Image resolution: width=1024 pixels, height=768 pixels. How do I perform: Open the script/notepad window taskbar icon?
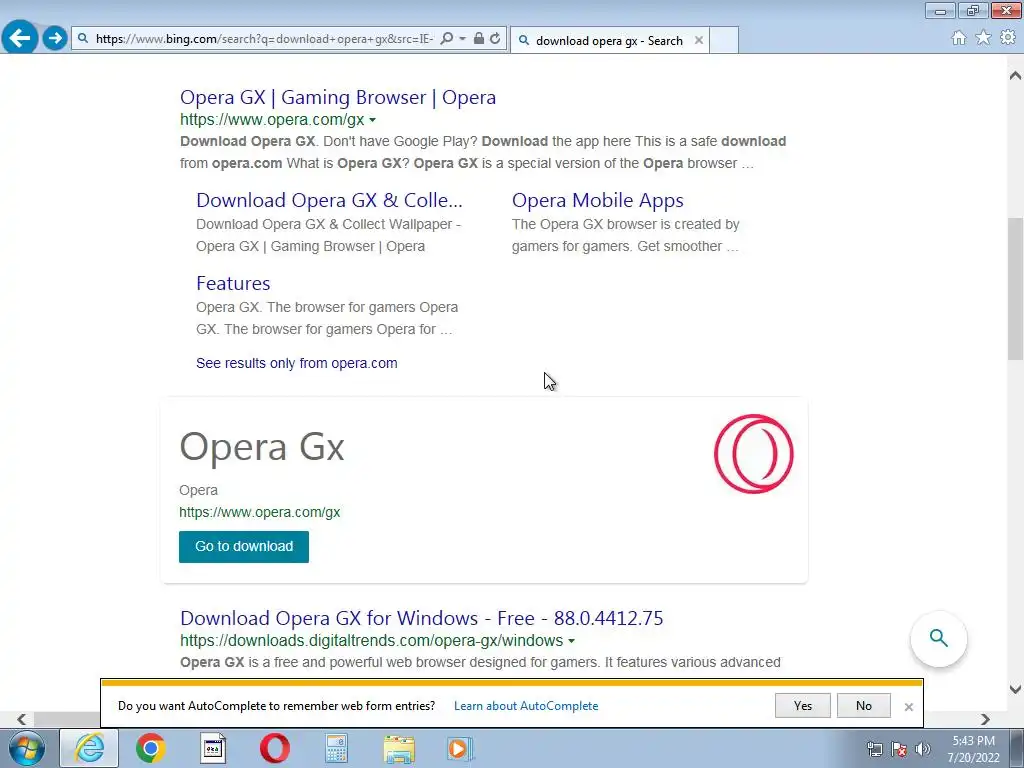213,748
